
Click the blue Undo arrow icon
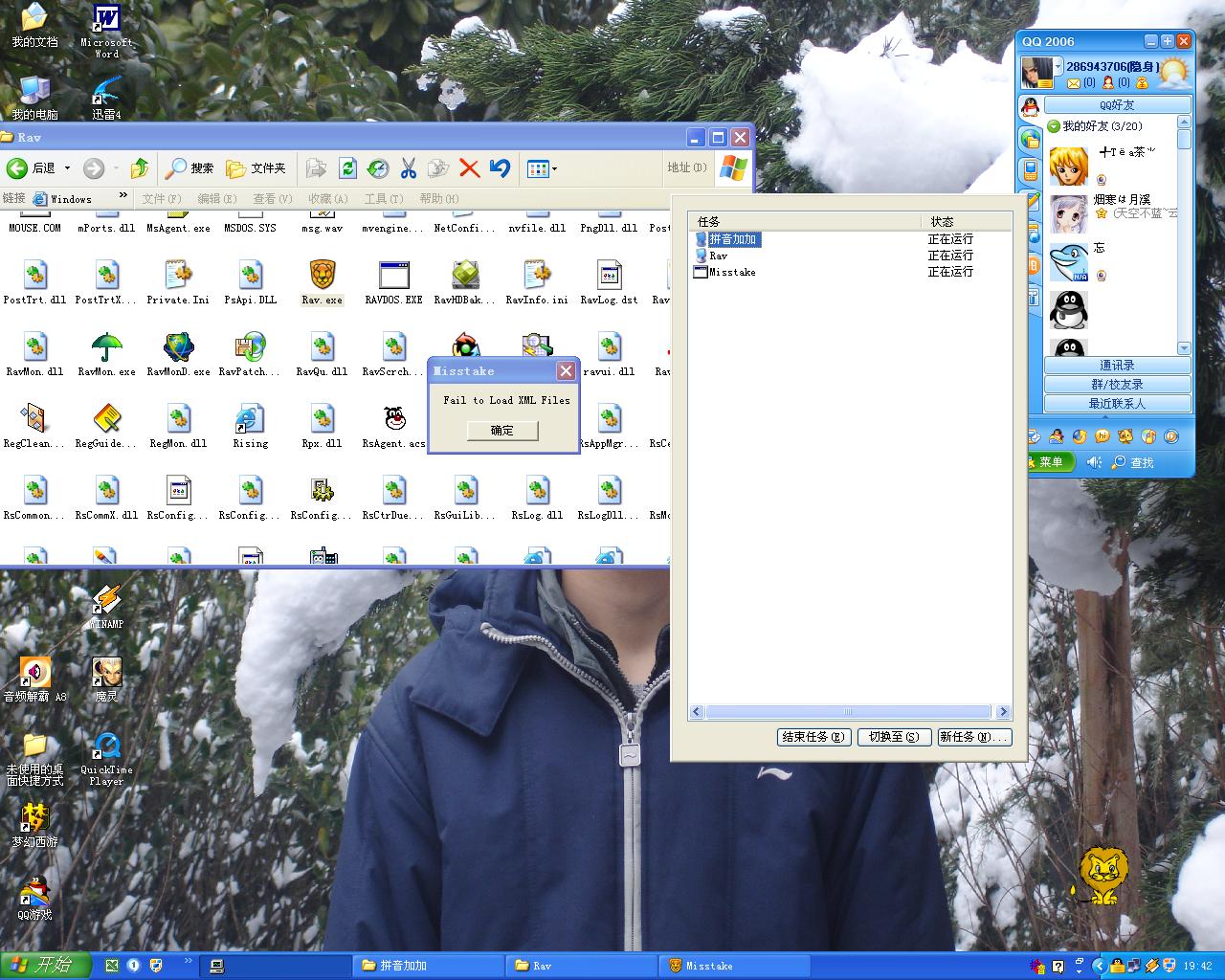[500, 168]
